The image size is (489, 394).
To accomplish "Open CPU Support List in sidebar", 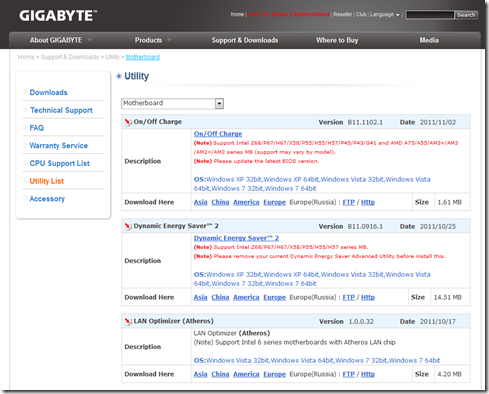I will (x=60, y=163).
